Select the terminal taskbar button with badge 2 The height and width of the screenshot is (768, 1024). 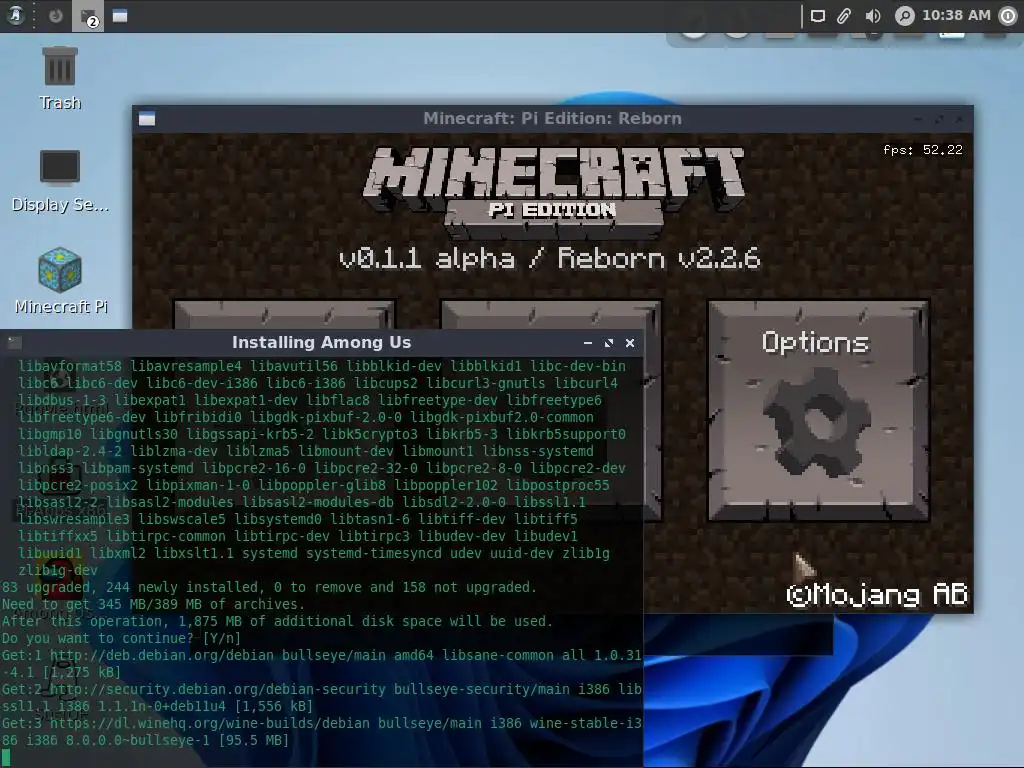tap(88, 16)
